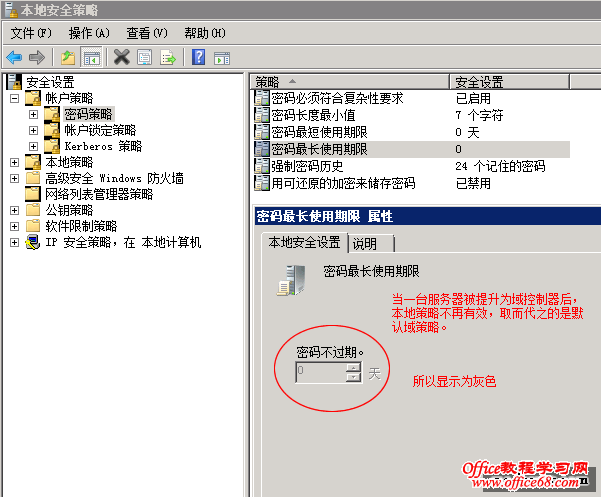Click the 用可还原的加密来储存密码 policy icon

click(262, 183)
